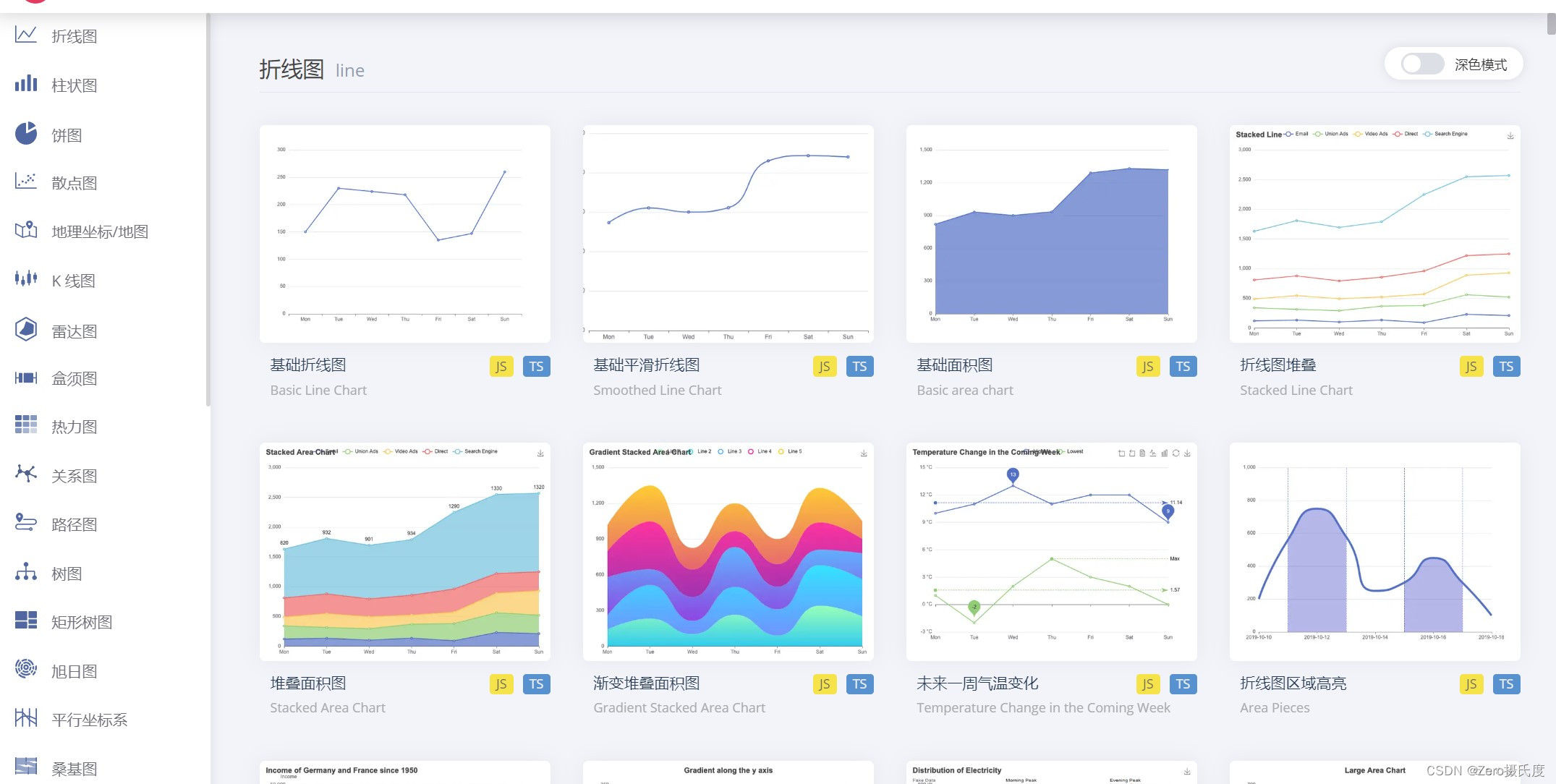Open the 基础折线图 title link

pos(308,365)
